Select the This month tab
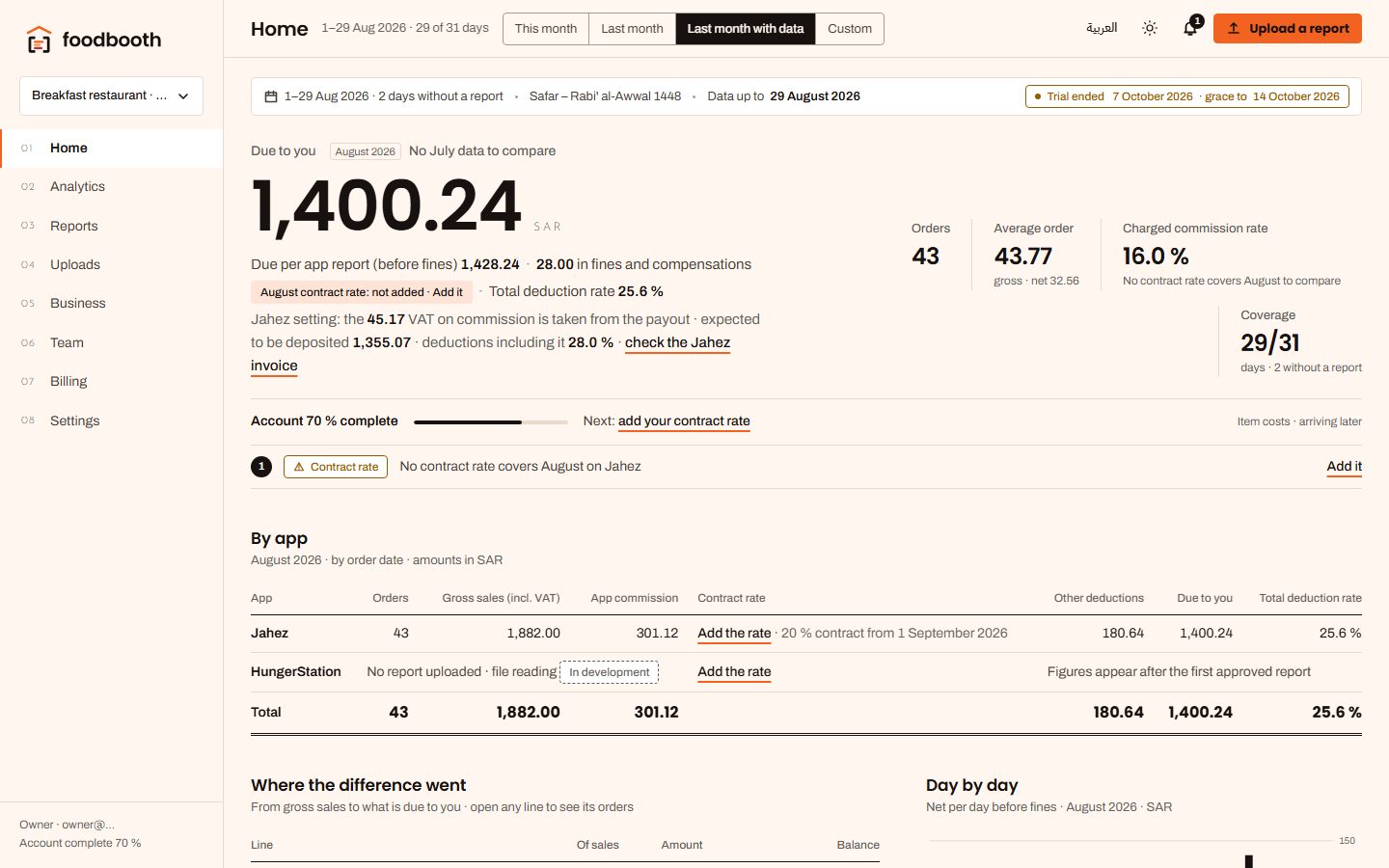The width and height of the screenshot is (1389, 868). pyautogui.click(x=546, y=28)
